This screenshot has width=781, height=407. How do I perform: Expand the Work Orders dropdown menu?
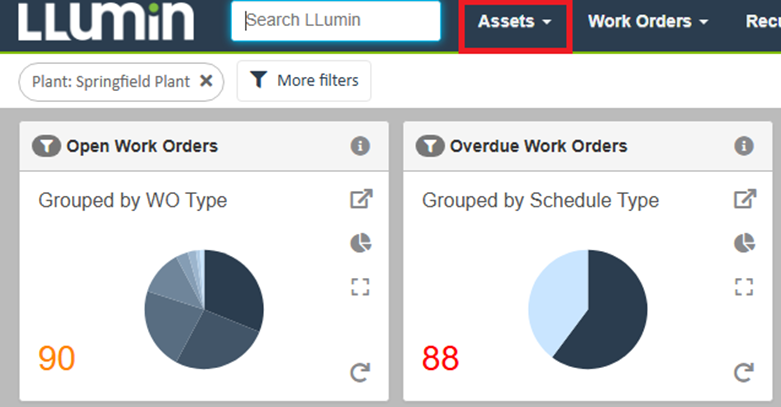[x=648, y=22]
